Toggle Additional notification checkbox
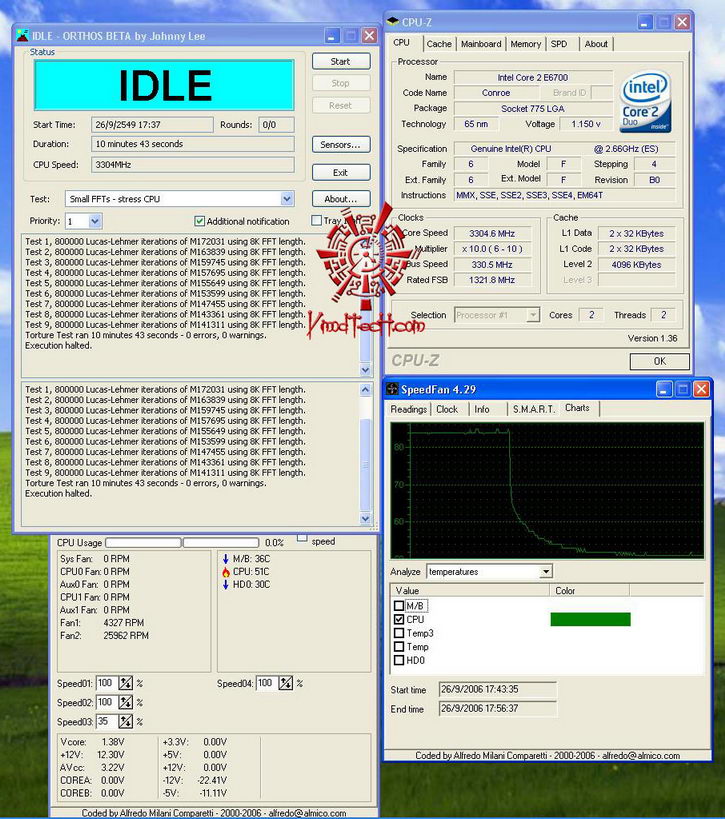This screenshot has height=819, width=725. [x=199, y=221]
